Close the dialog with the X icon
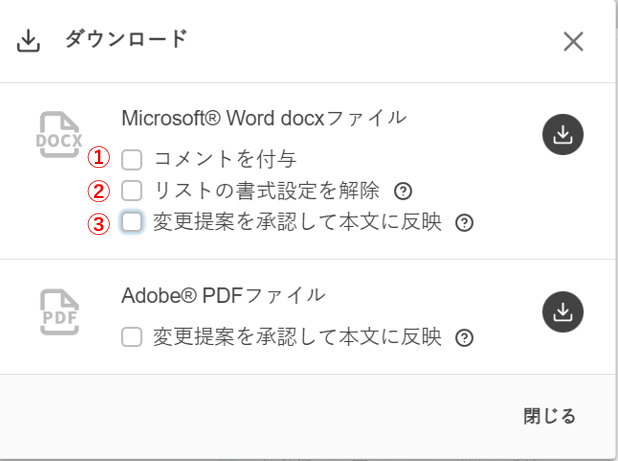618x461 pixels. point(573,41)
